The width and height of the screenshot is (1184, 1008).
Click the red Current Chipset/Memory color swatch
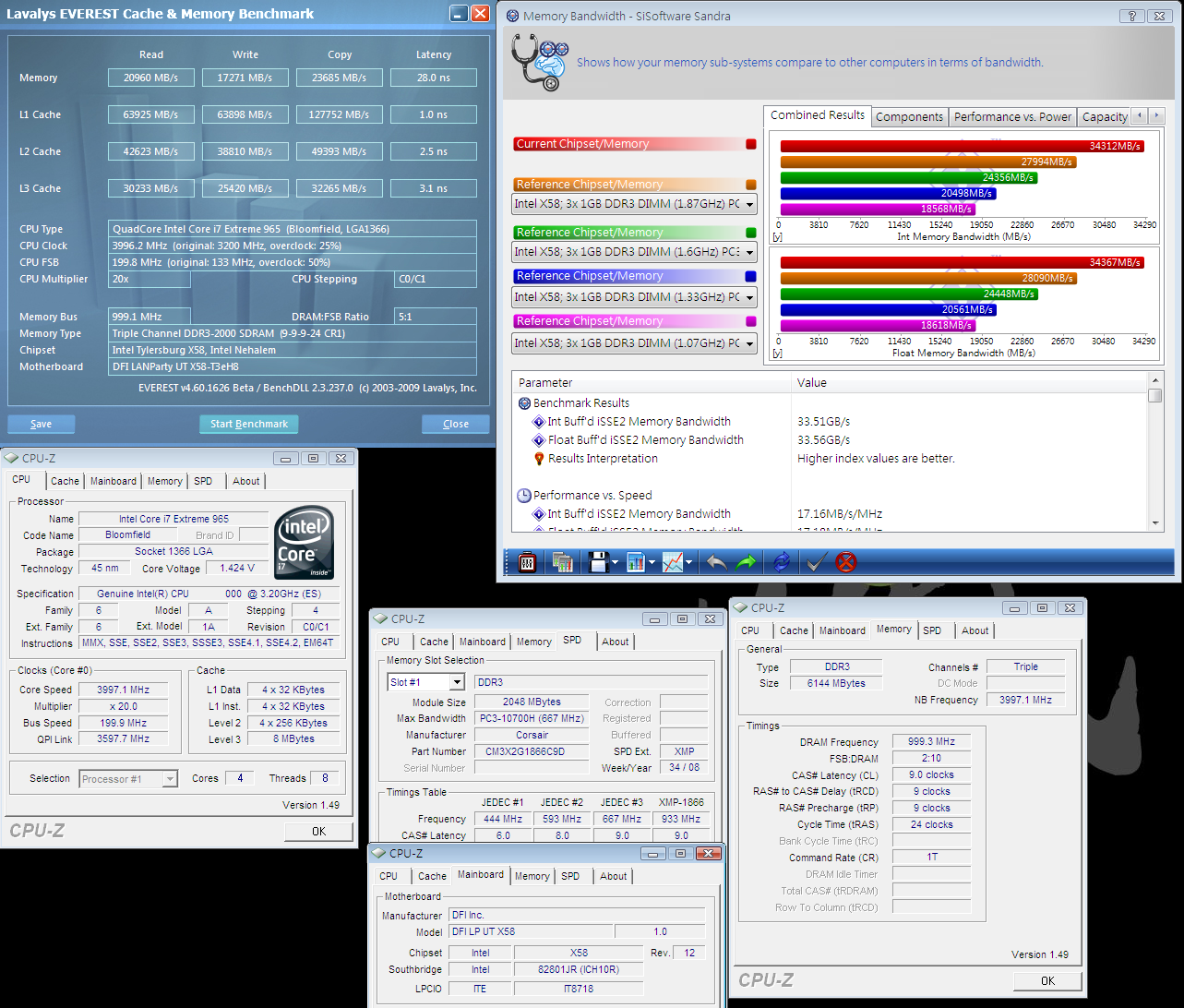coord(750,144)
